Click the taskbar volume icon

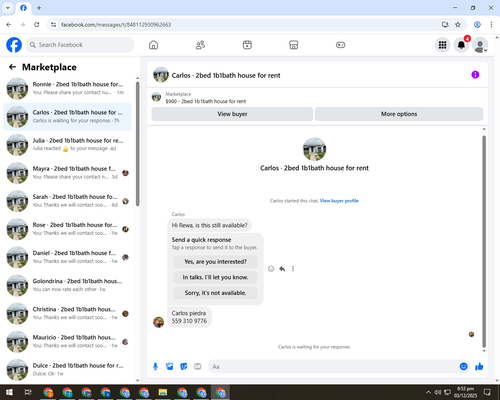437,392
